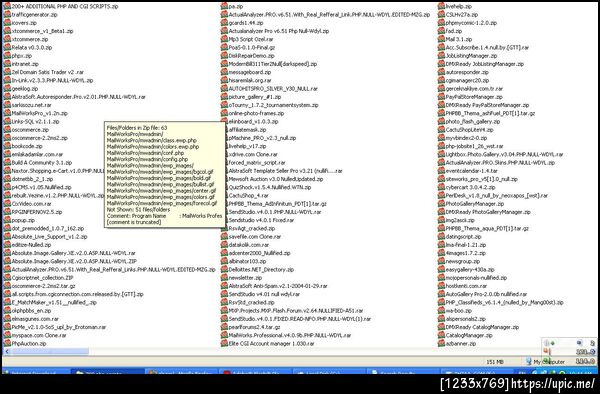600x394 pixels.
Task: Select 'Build A Community 3.1.zip'
Action: coord(42,163)
